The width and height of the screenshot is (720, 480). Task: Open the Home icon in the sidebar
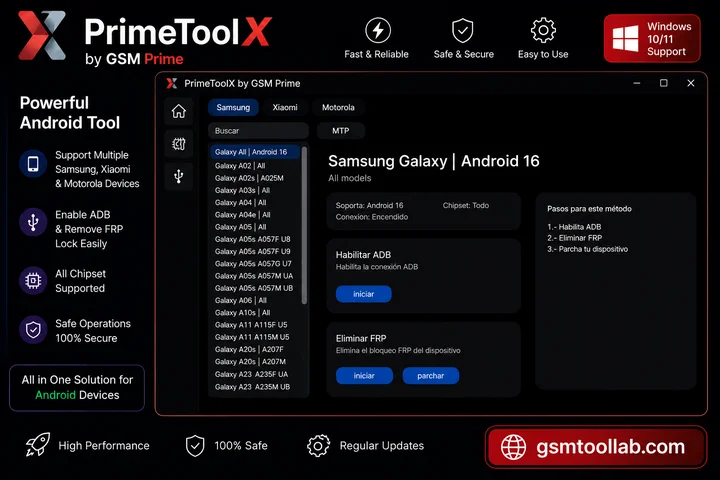pos(179,111)
